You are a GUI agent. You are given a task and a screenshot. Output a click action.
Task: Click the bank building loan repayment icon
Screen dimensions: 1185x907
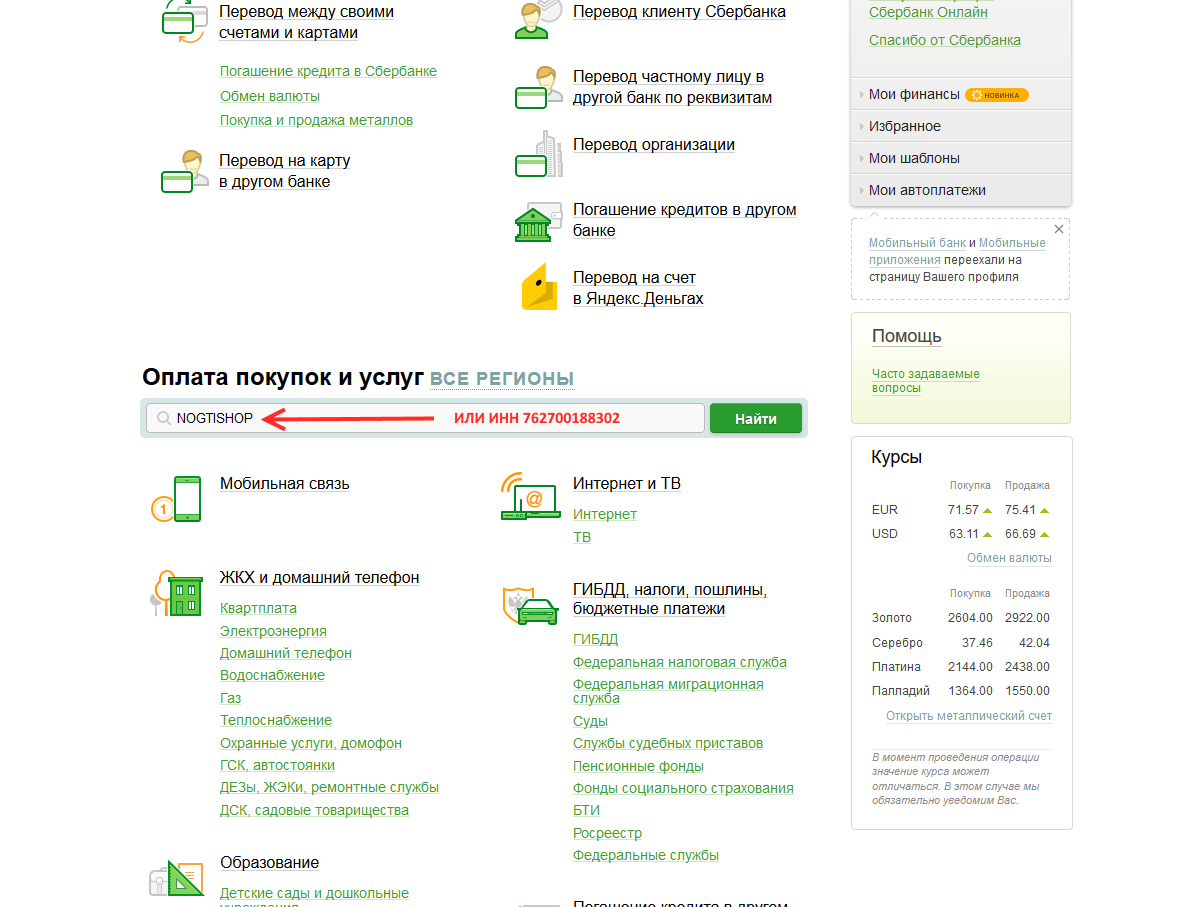[x=538, y=221]
